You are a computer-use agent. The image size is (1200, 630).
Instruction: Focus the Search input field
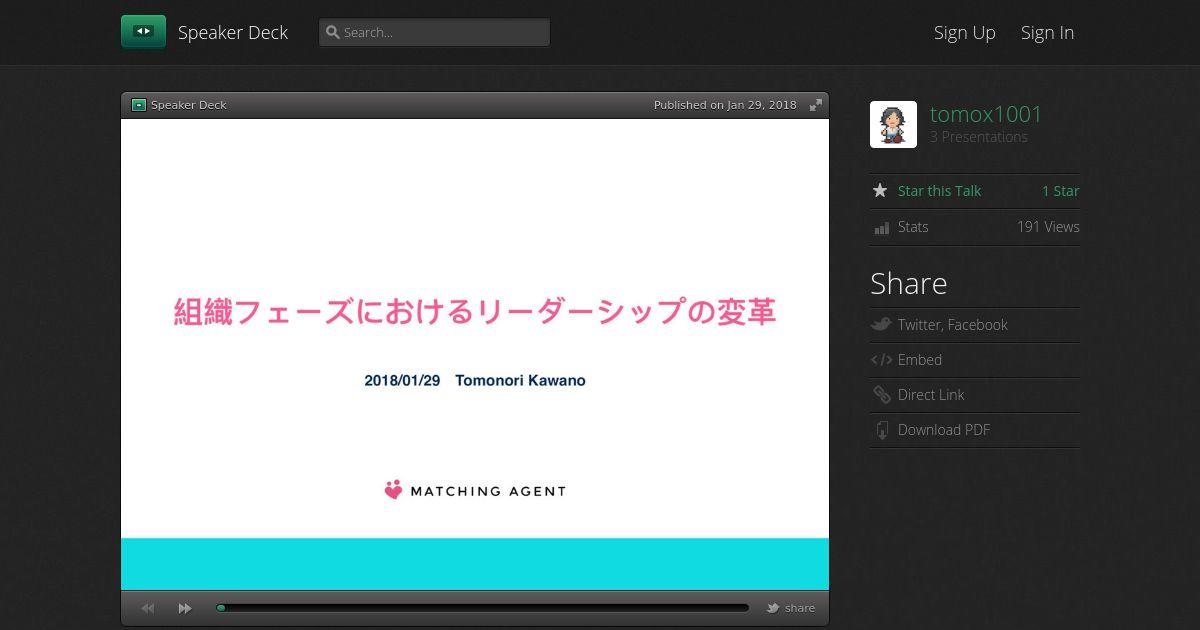(x=435, y=32)
